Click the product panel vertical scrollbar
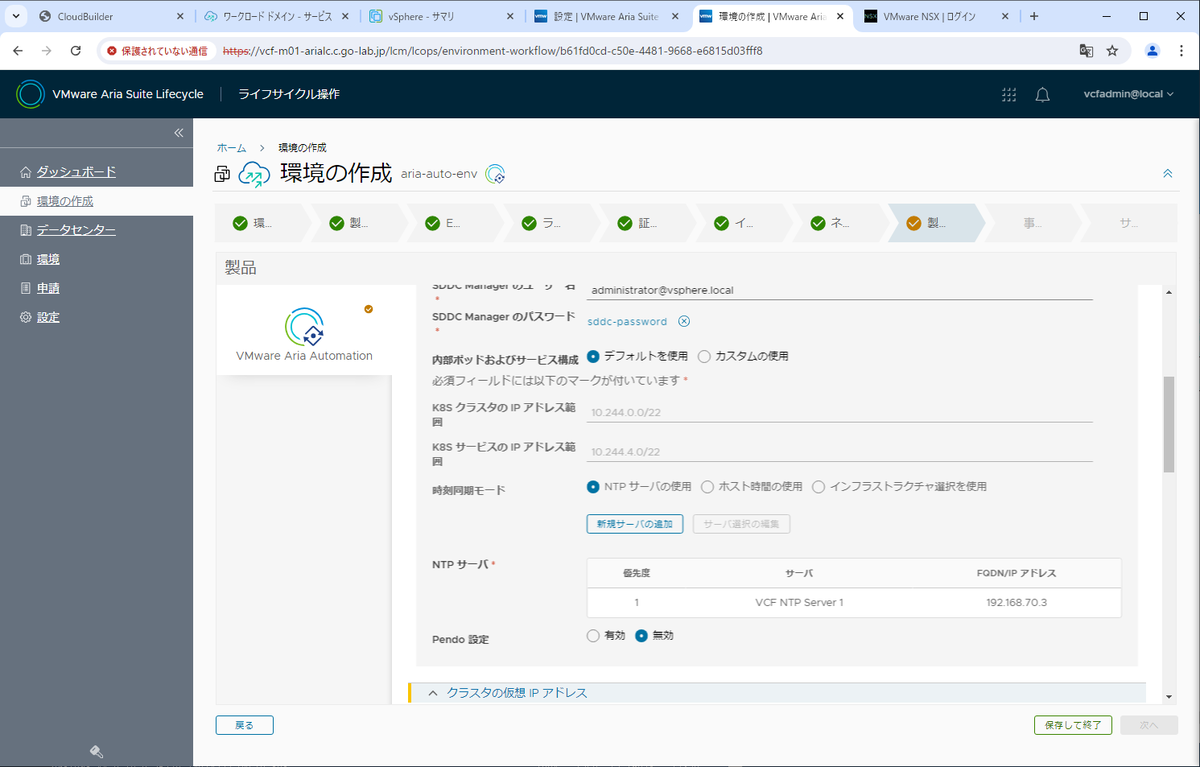Viewport: 1200px width, 767px height. pos(1169,425)
